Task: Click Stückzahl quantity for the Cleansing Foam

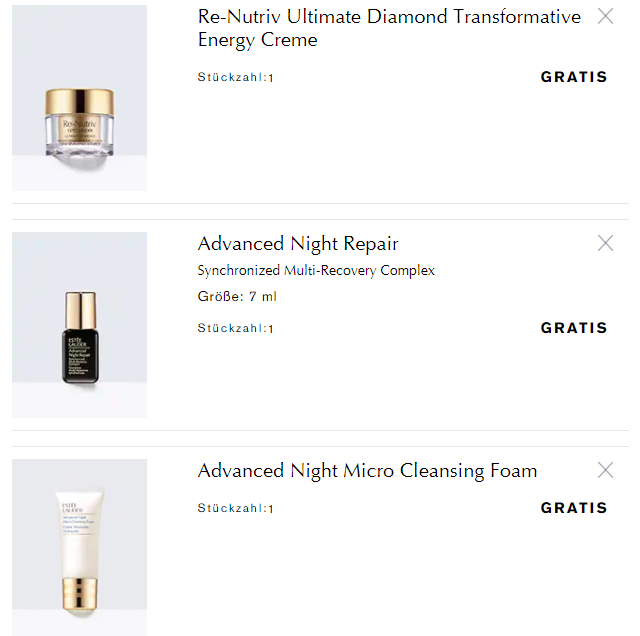Action: tap(236, 508)
